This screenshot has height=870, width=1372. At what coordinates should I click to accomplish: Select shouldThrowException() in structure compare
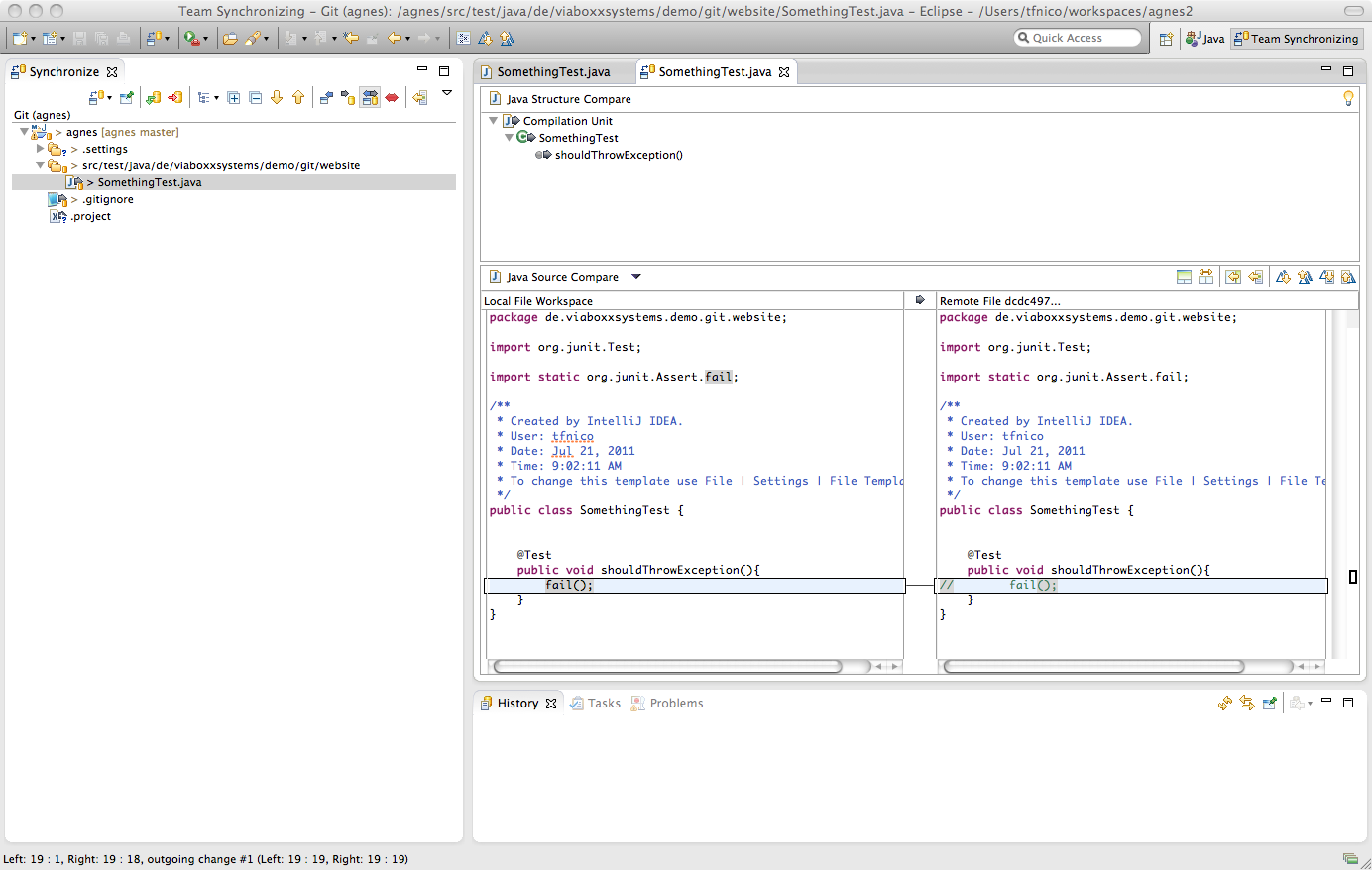coord(619,155)
